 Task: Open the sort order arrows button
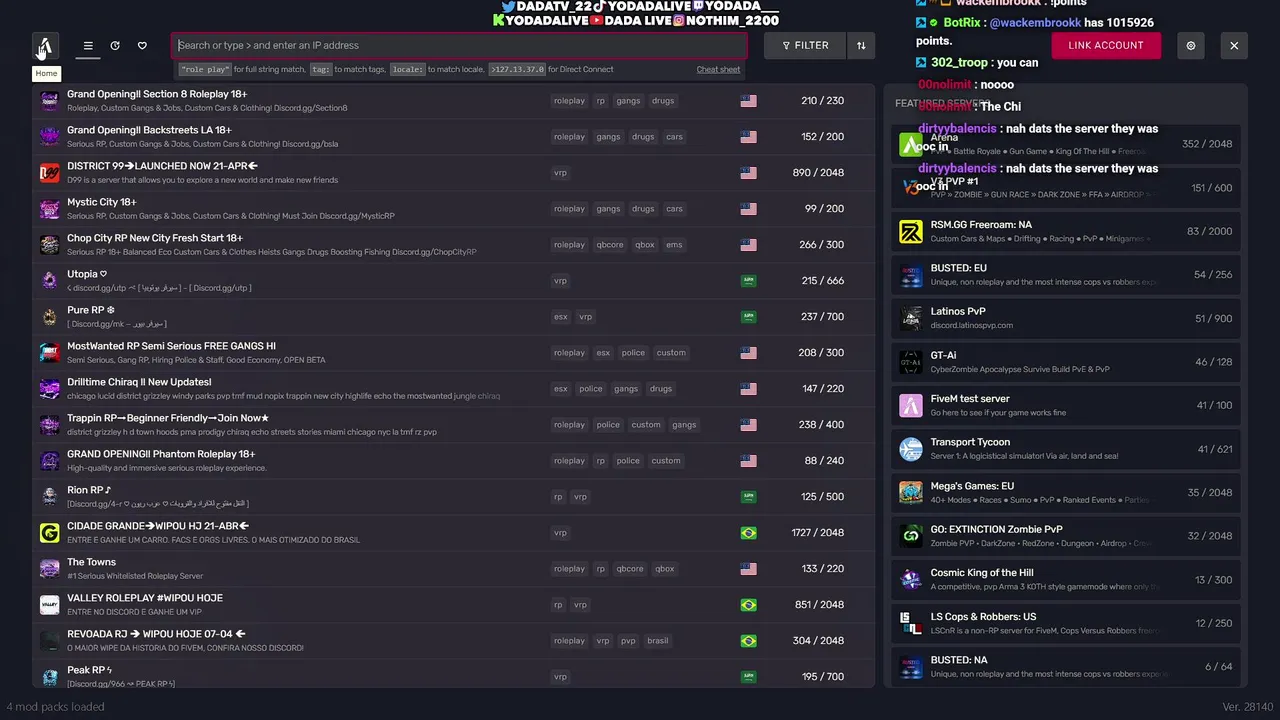tap(861, 46)
